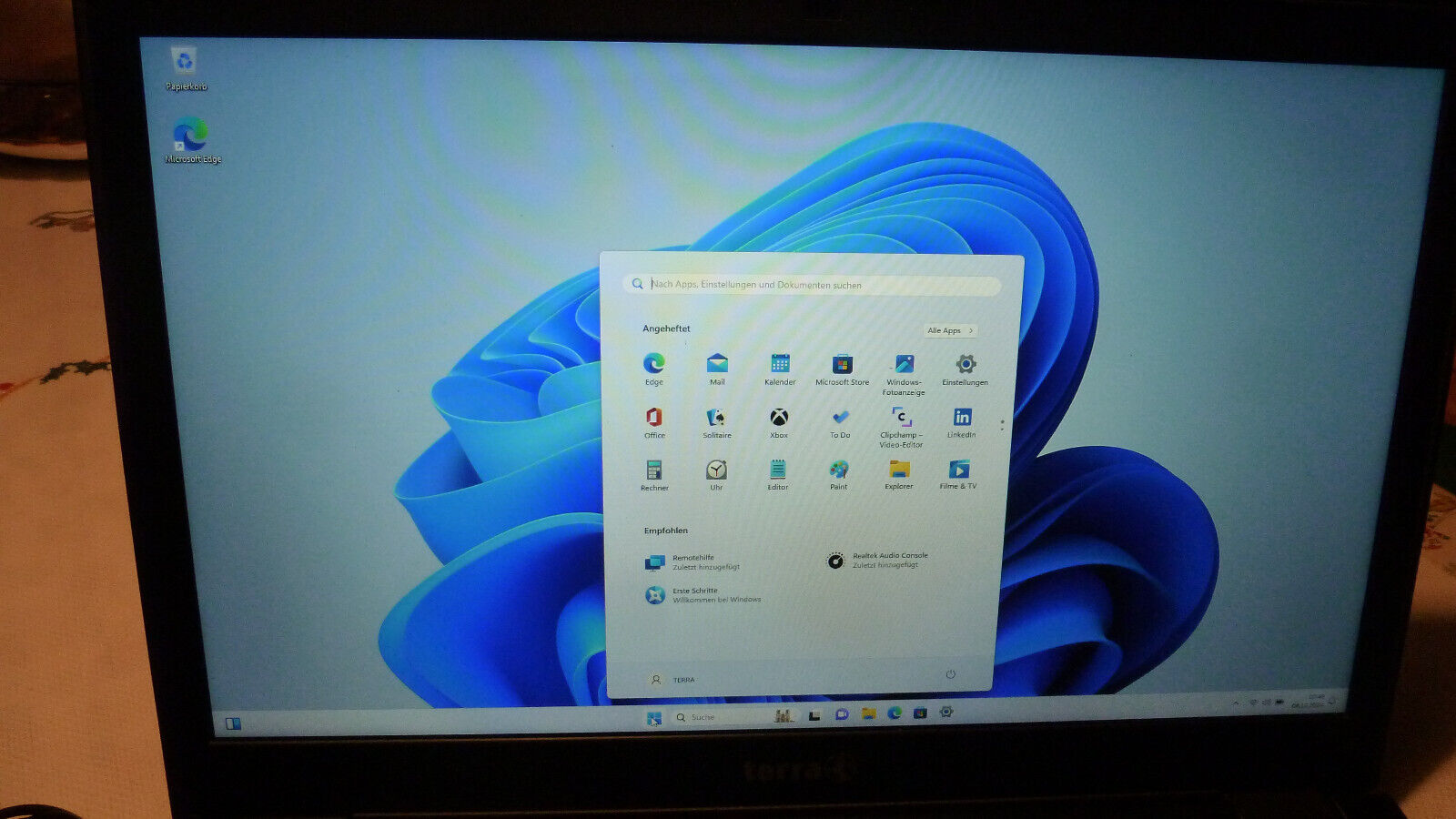Open Einstellungen in pinned apps

click(966, 369)
